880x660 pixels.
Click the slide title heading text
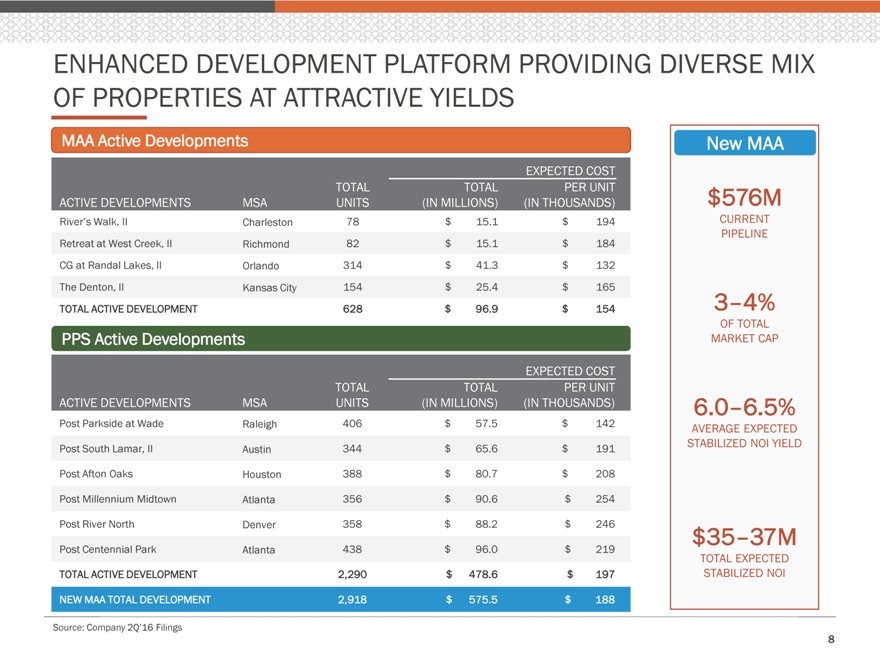coord(434,82)
